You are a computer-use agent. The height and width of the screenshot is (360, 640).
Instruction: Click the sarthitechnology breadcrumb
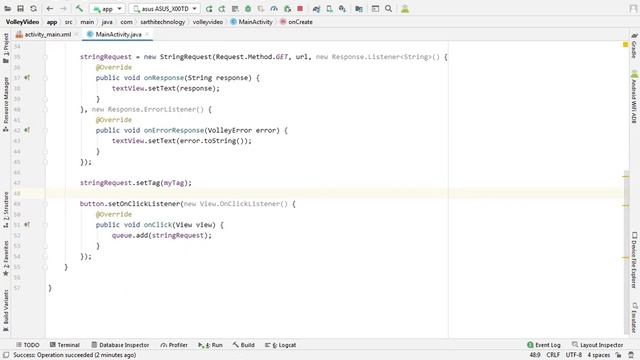[162, 22]
